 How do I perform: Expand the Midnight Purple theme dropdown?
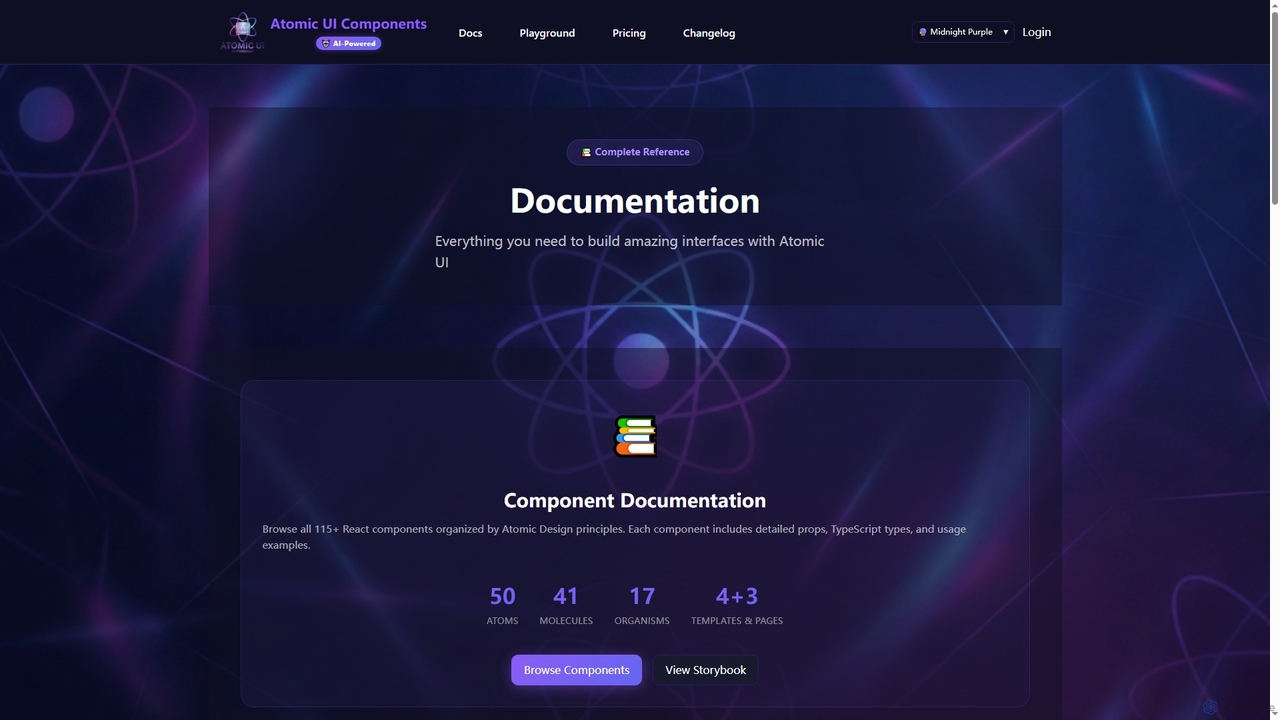point(963,32)
